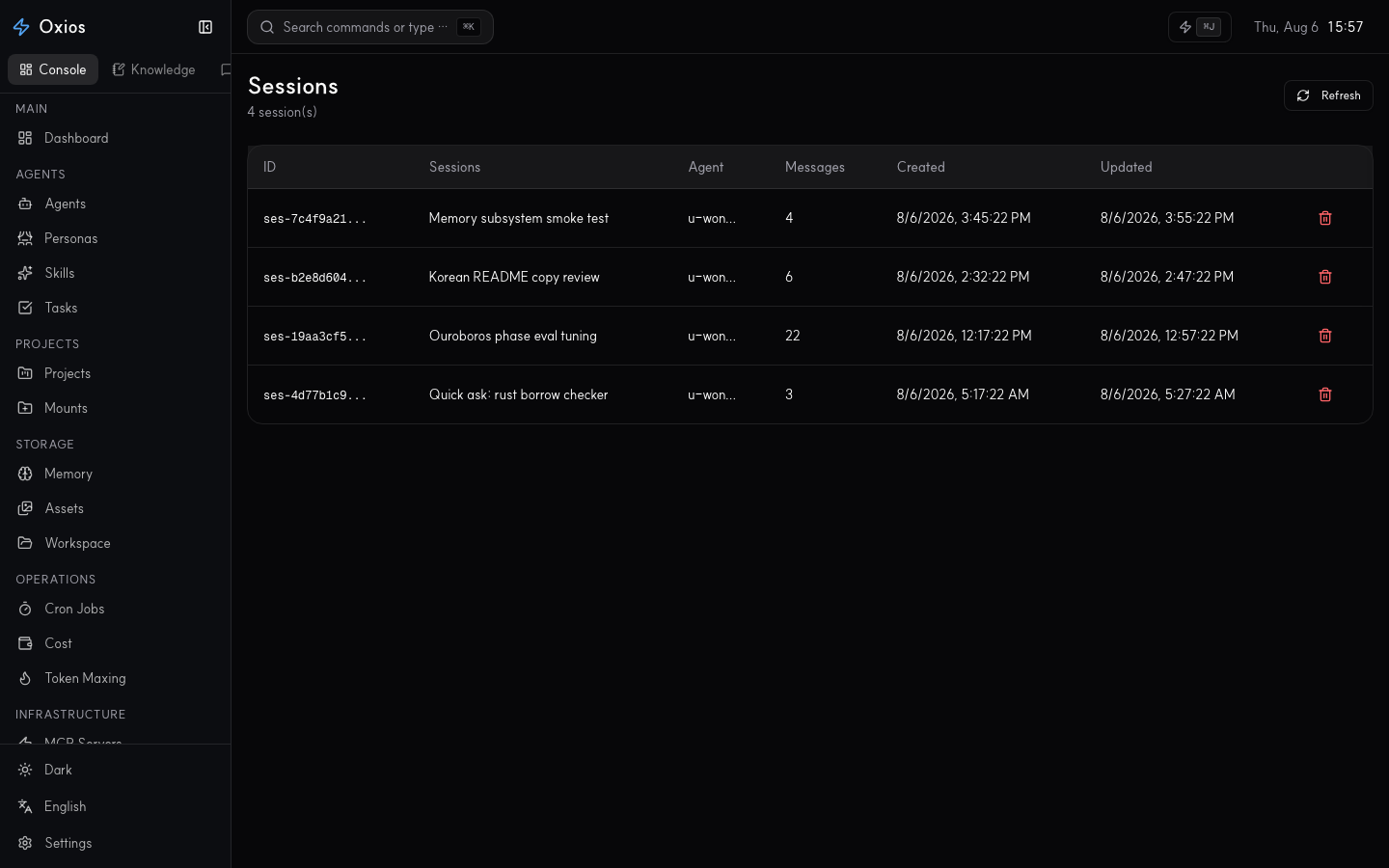Open Workspace in the sidebar
This screenshot has height=868, width=1389.
coord(116,543)
